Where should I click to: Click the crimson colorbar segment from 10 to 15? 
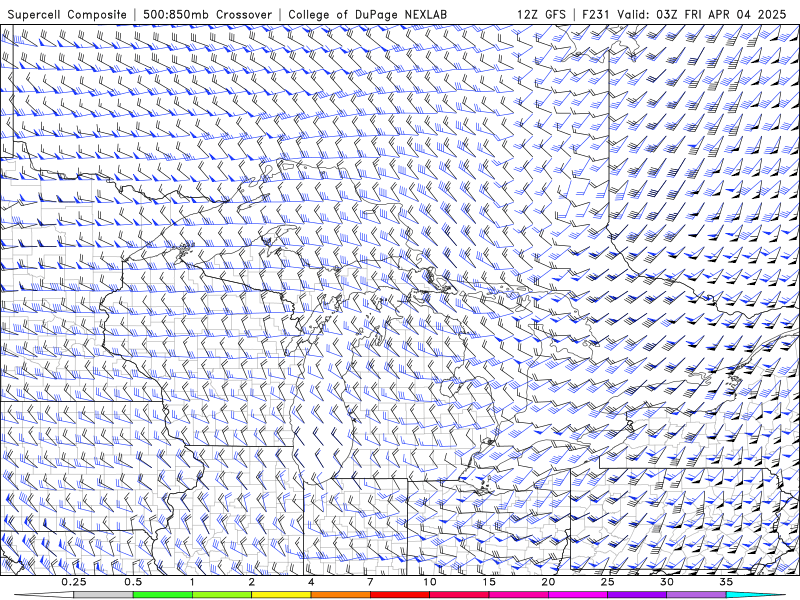click(459, 595)
